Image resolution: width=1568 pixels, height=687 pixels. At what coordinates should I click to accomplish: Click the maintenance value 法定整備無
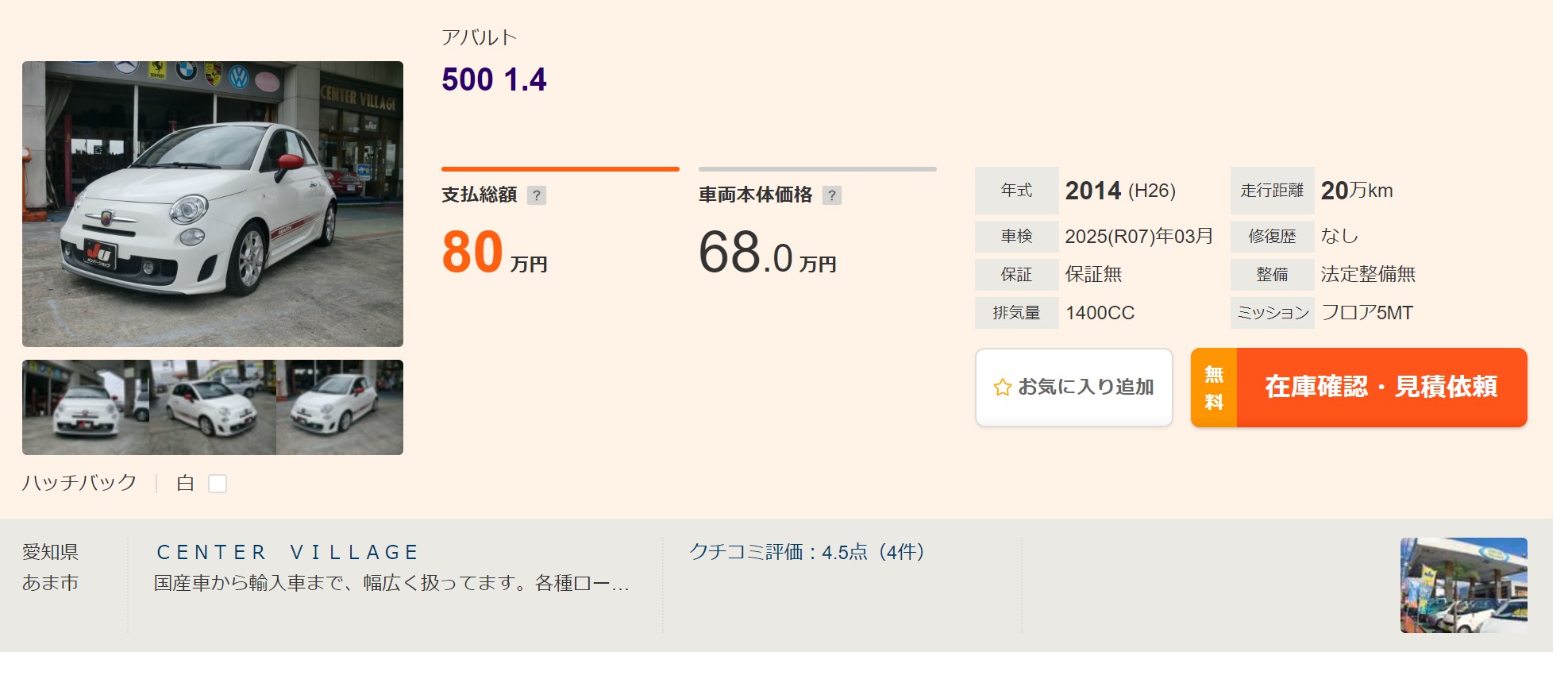tap(1368, 275)
